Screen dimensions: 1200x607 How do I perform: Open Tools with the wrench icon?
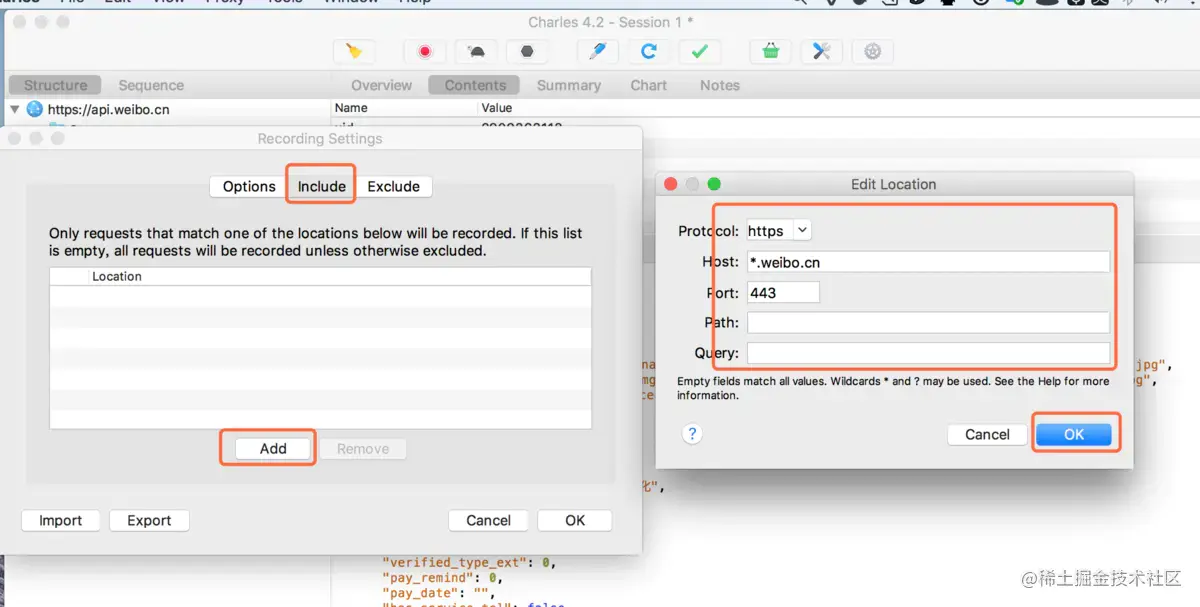(822, 51)
